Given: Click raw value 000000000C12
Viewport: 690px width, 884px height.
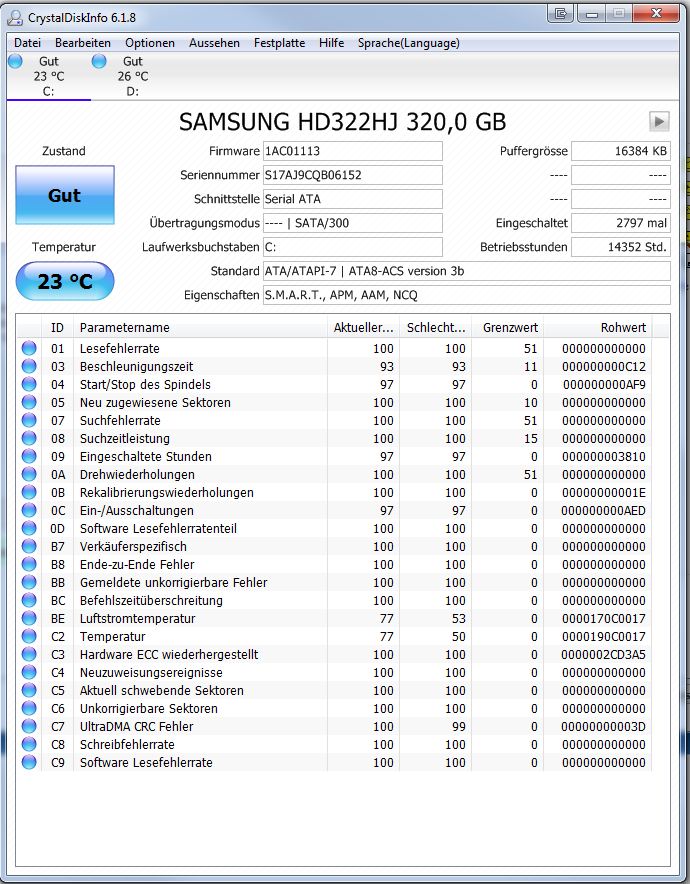Looking at the screenshot, I should 604,366.
